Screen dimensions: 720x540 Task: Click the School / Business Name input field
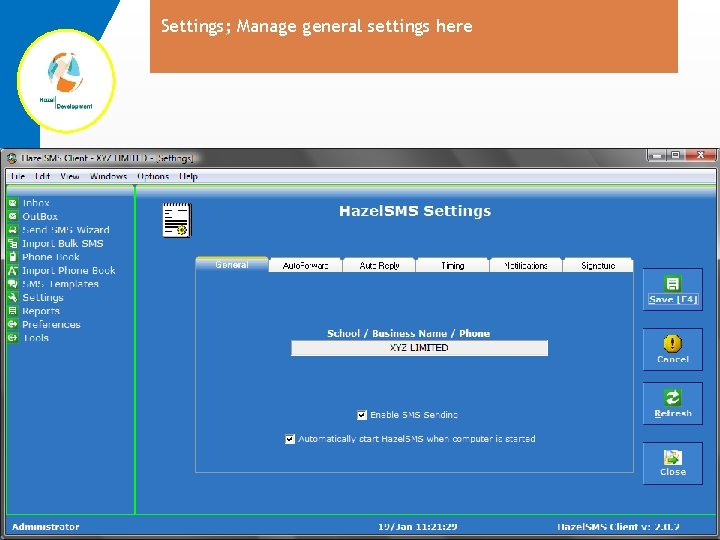click(419, 348)
